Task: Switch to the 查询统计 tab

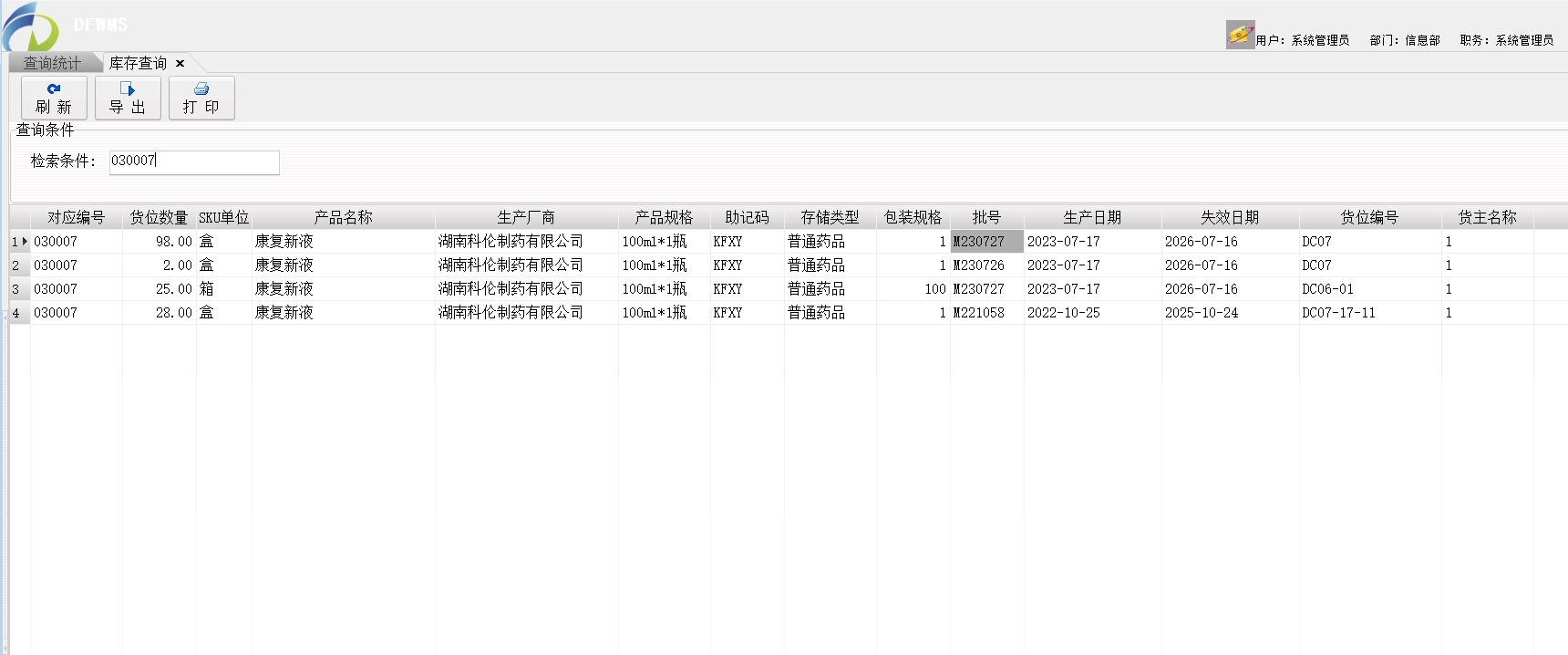Action: pos(52,63)
